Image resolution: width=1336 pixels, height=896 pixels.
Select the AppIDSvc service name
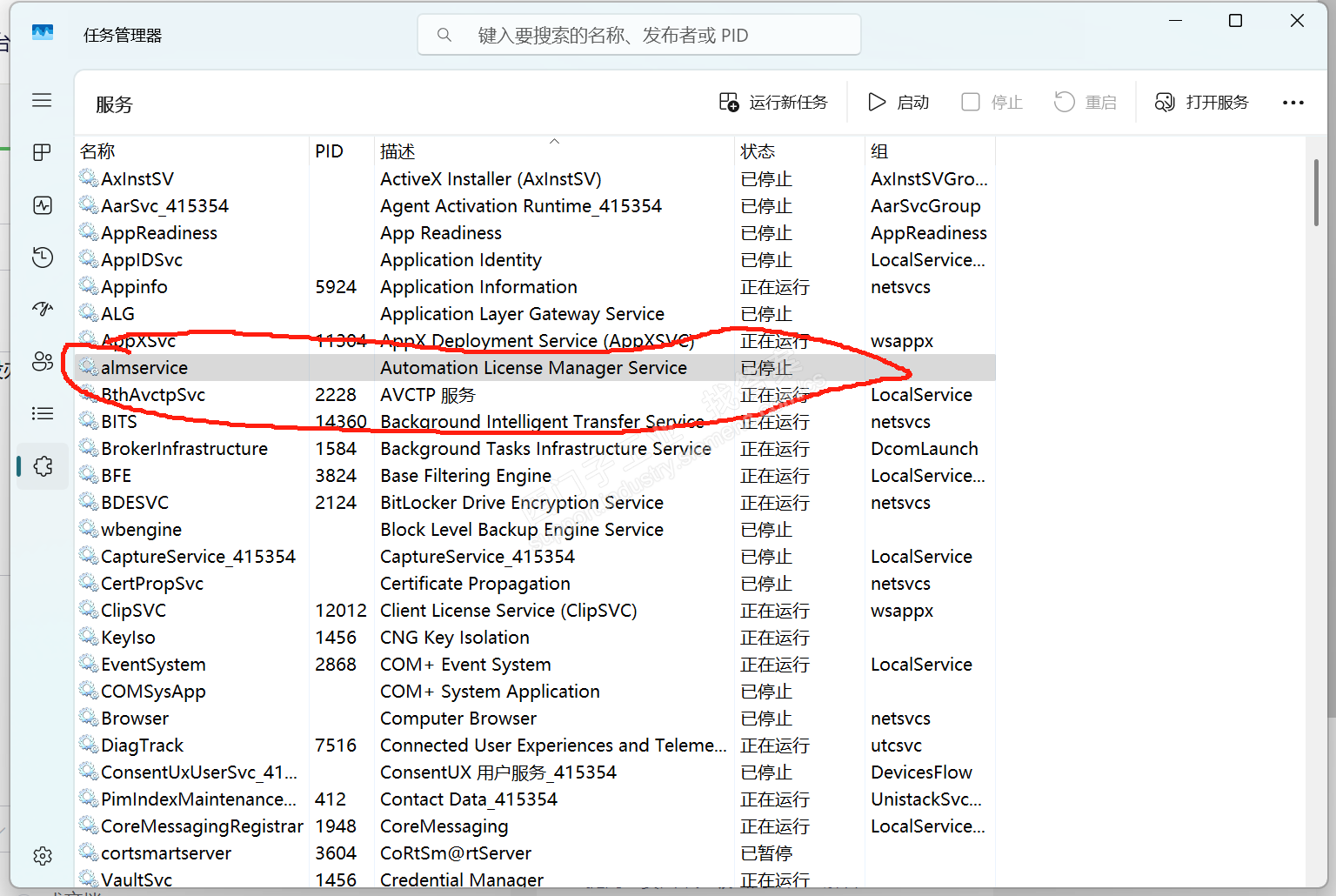coord(142,260)
